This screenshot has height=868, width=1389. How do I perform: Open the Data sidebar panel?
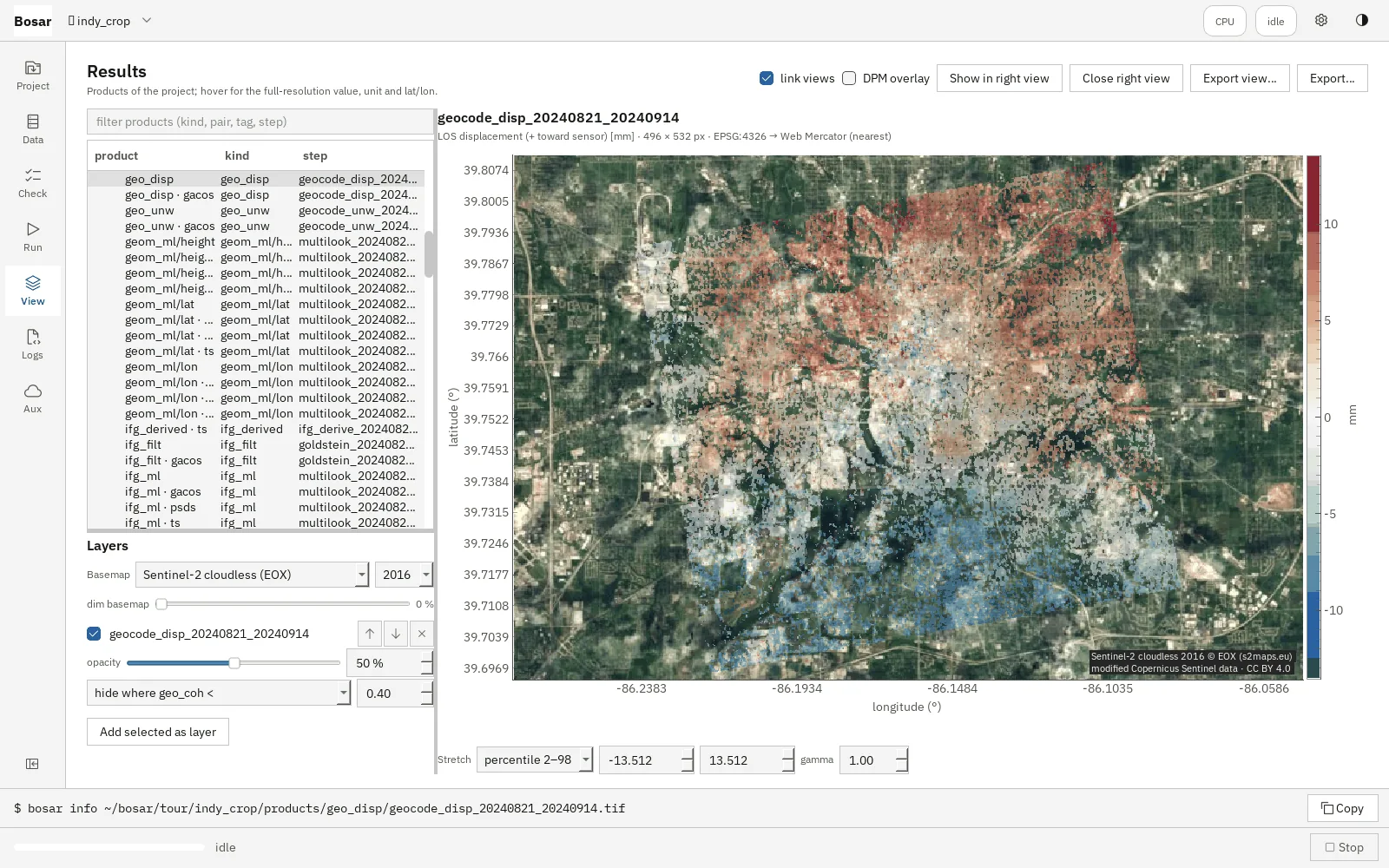[x=33, y=129]
